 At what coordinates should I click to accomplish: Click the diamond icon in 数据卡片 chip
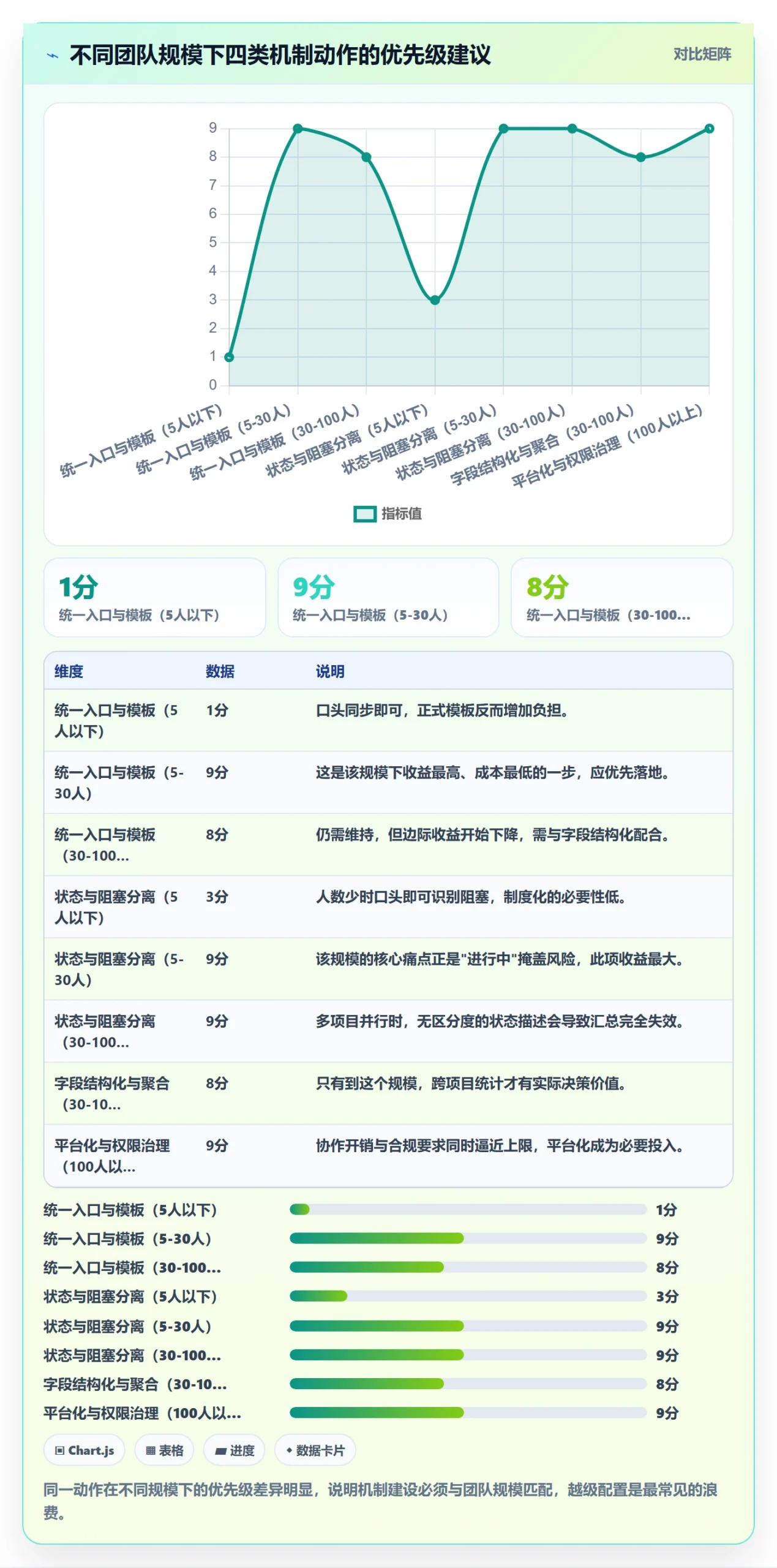[289, 1450]
